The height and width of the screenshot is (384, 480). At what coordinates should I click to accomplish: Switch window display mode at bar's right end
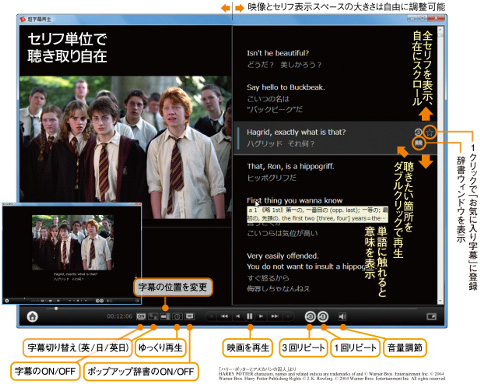click(x=431, y=316)
